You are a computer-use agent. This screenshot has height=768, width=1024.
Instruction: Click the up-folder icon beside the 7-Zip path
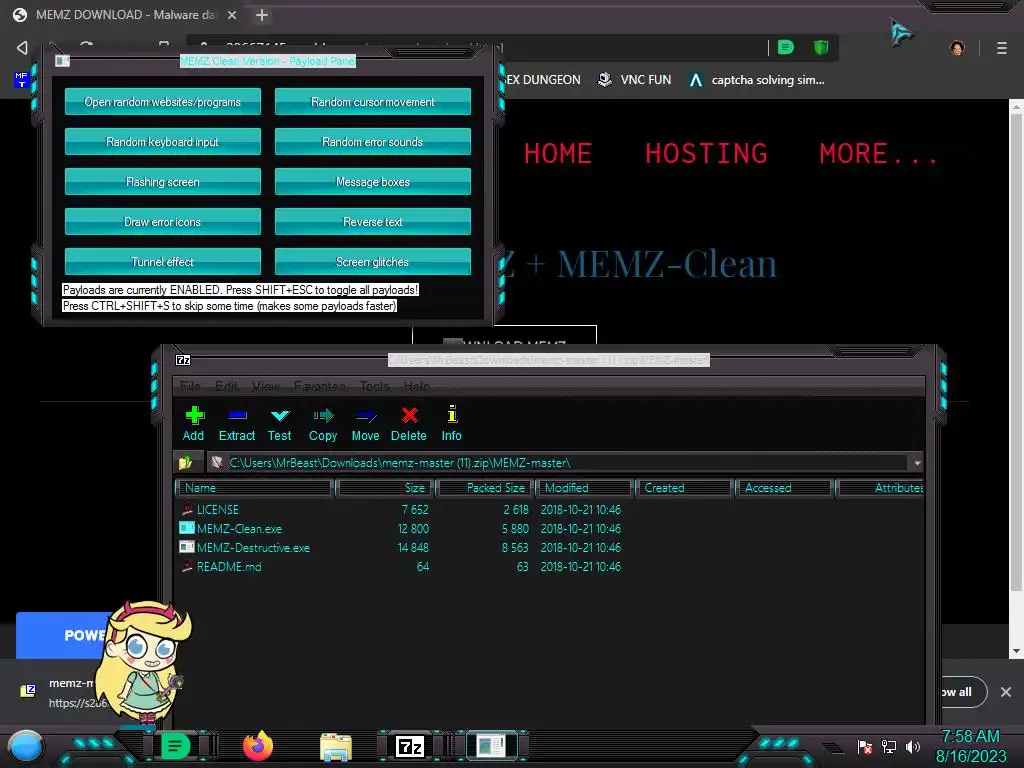[x=185, y=462]
